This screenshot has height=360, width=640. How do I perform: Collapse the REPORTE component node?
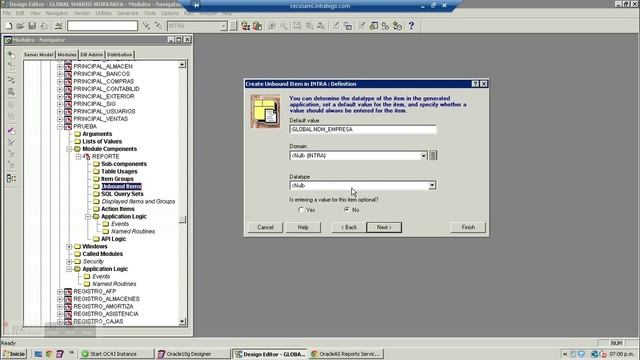pyautogui.click(x=79, y=156)
